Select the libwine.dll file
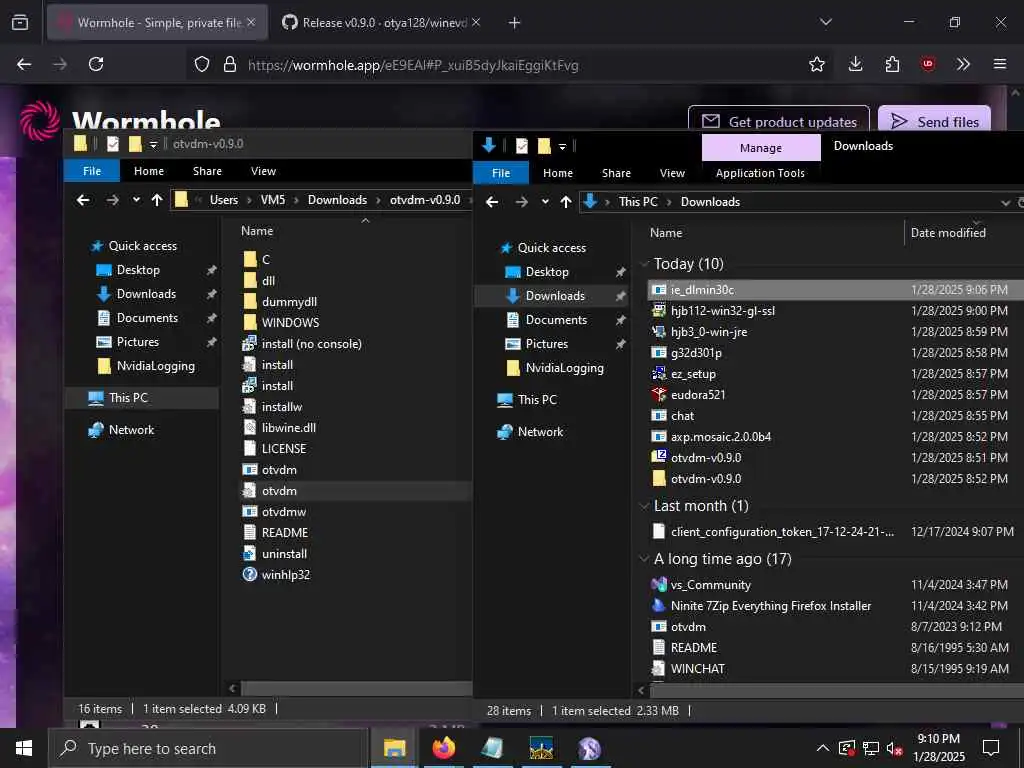 288,428
